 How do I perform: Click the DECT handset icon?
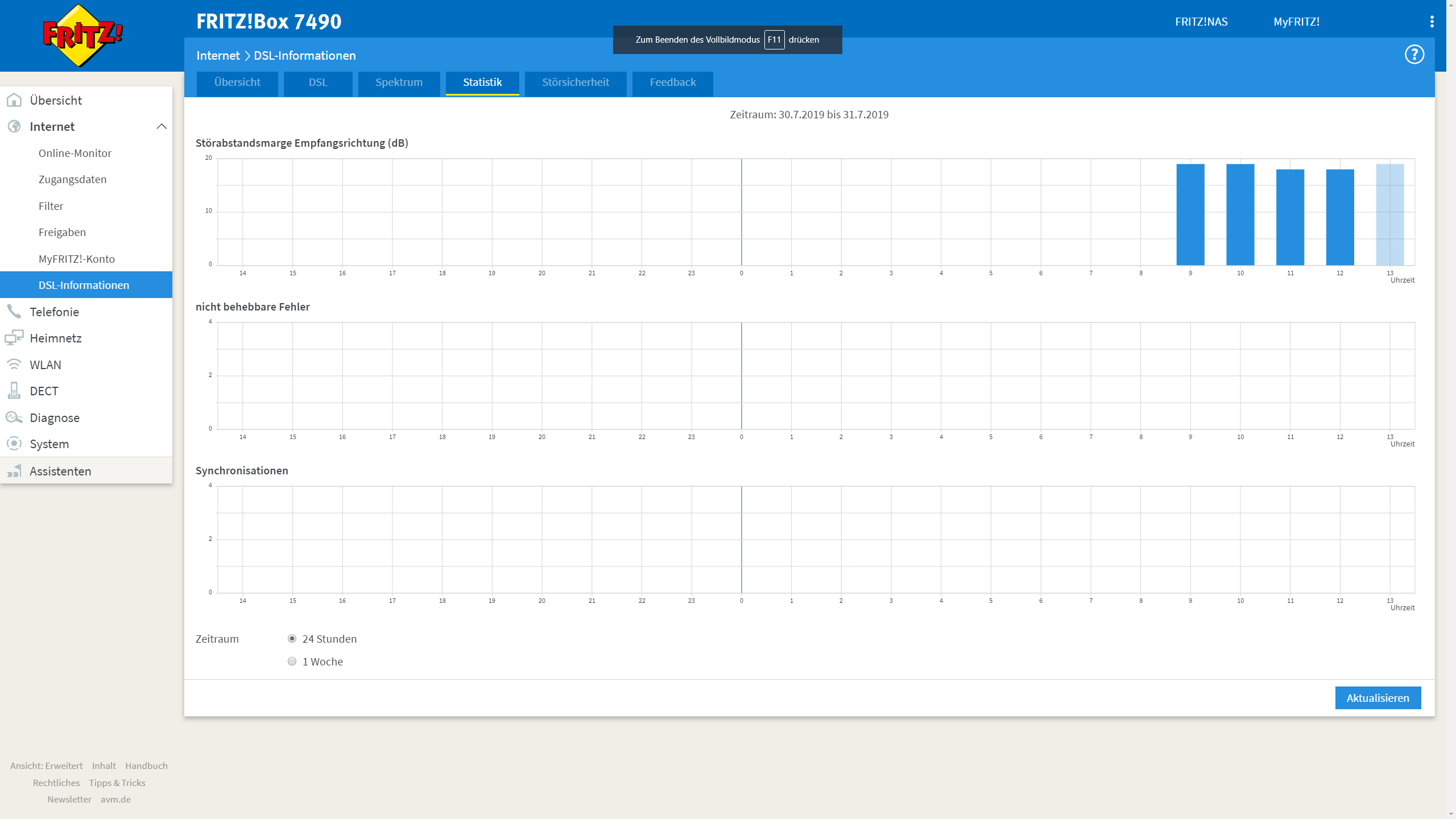coord(14,391)
